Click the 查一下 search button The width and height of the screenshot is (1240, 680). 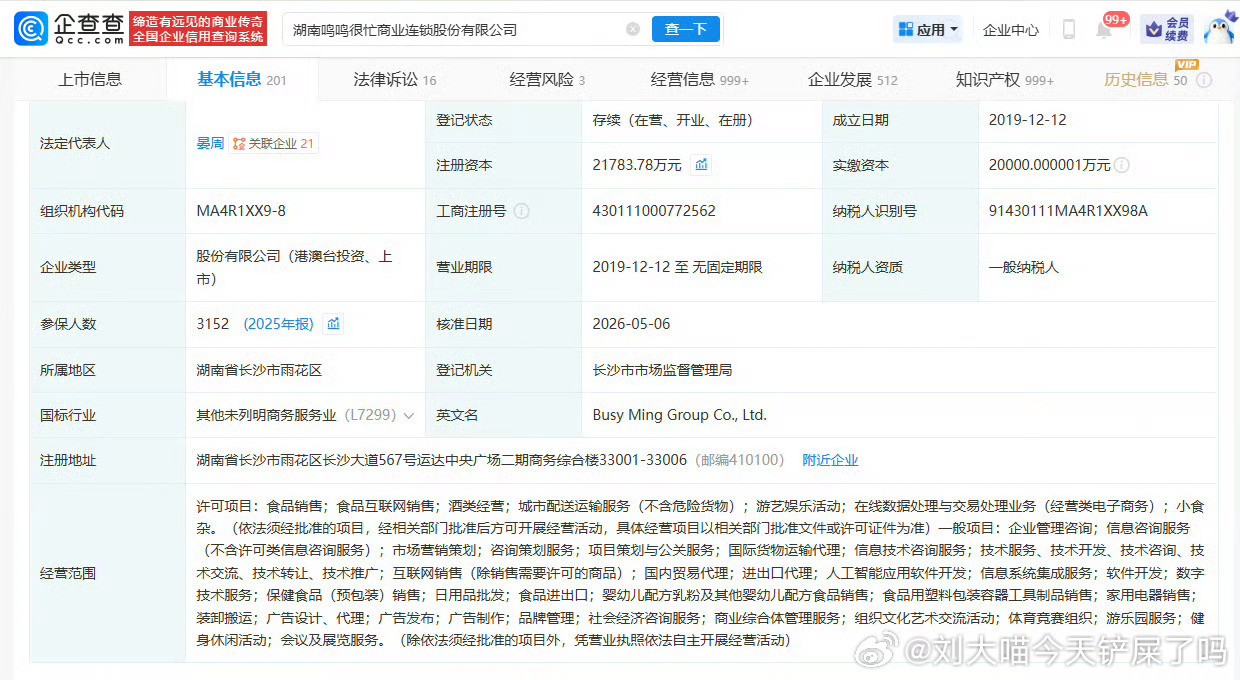pos(685,29)
